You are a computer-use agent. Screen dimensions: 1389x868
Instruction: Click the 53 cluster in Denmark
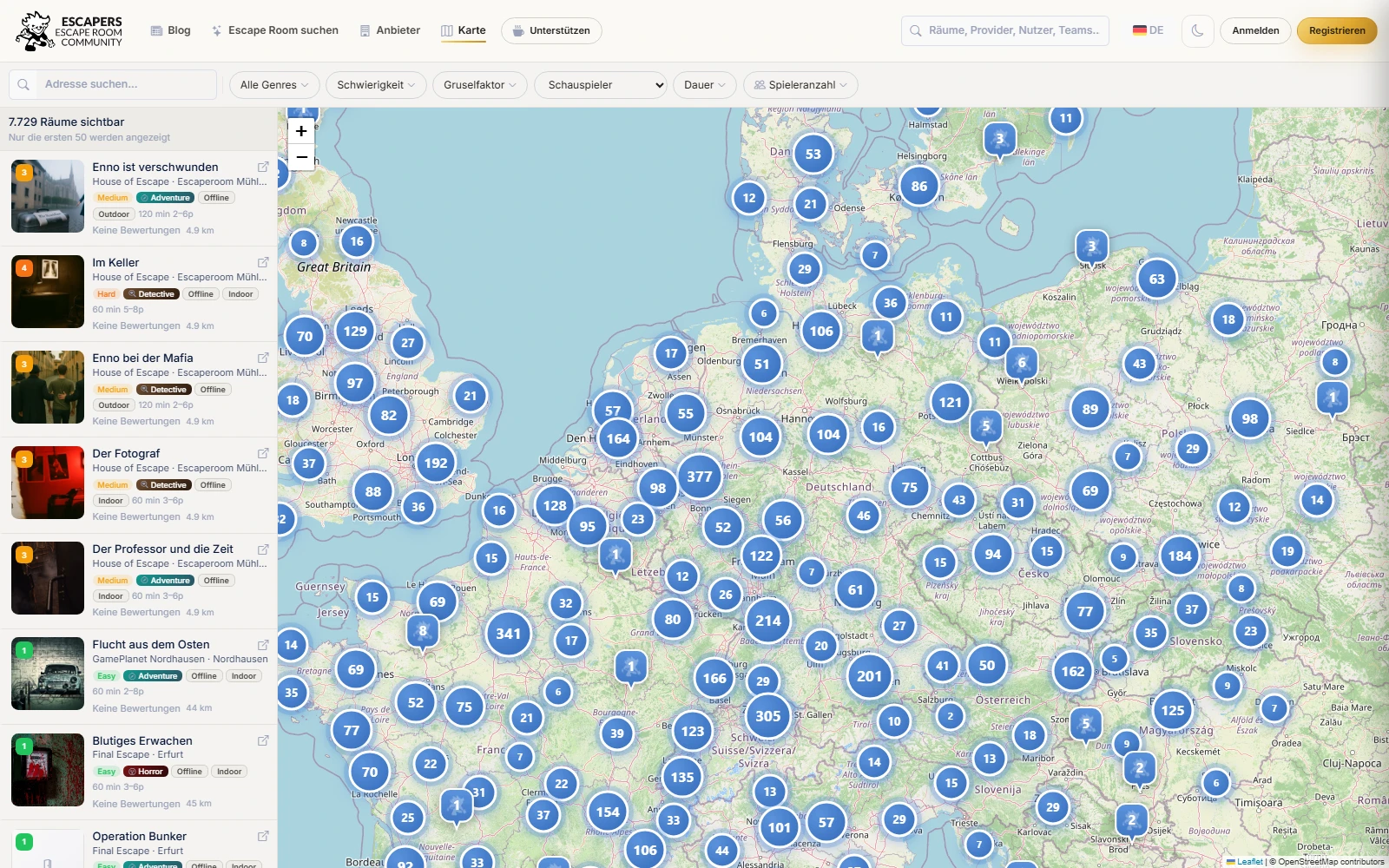point(813,154)
